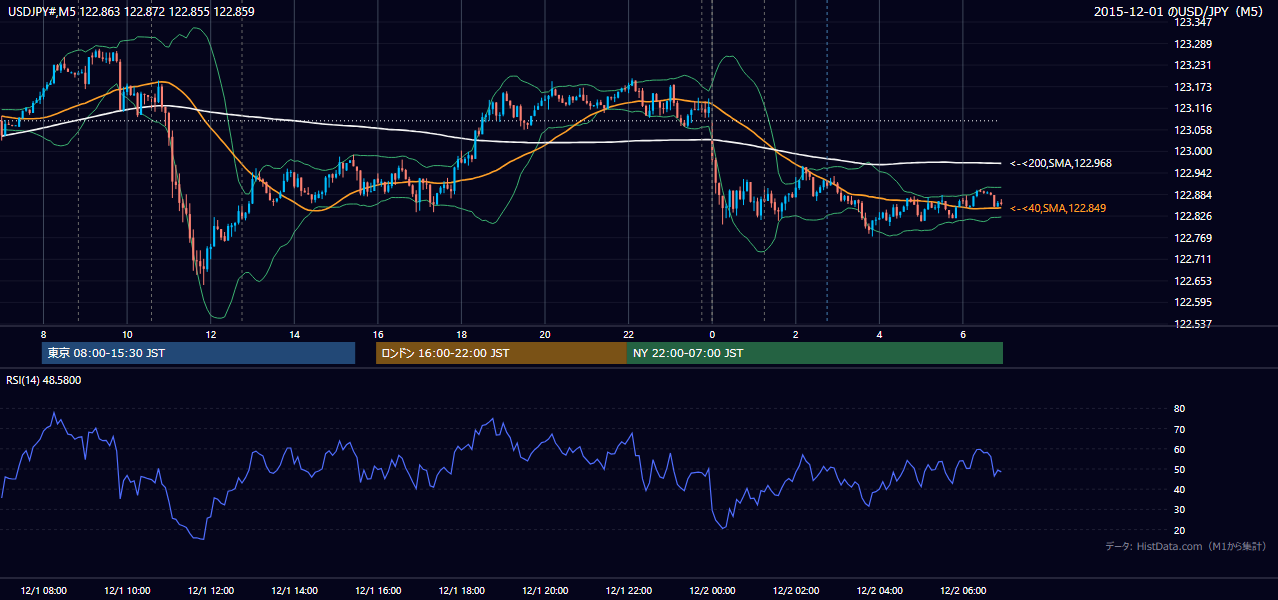
Task: Click bottom time label 12/2 04:00
Action: [879, 591]
